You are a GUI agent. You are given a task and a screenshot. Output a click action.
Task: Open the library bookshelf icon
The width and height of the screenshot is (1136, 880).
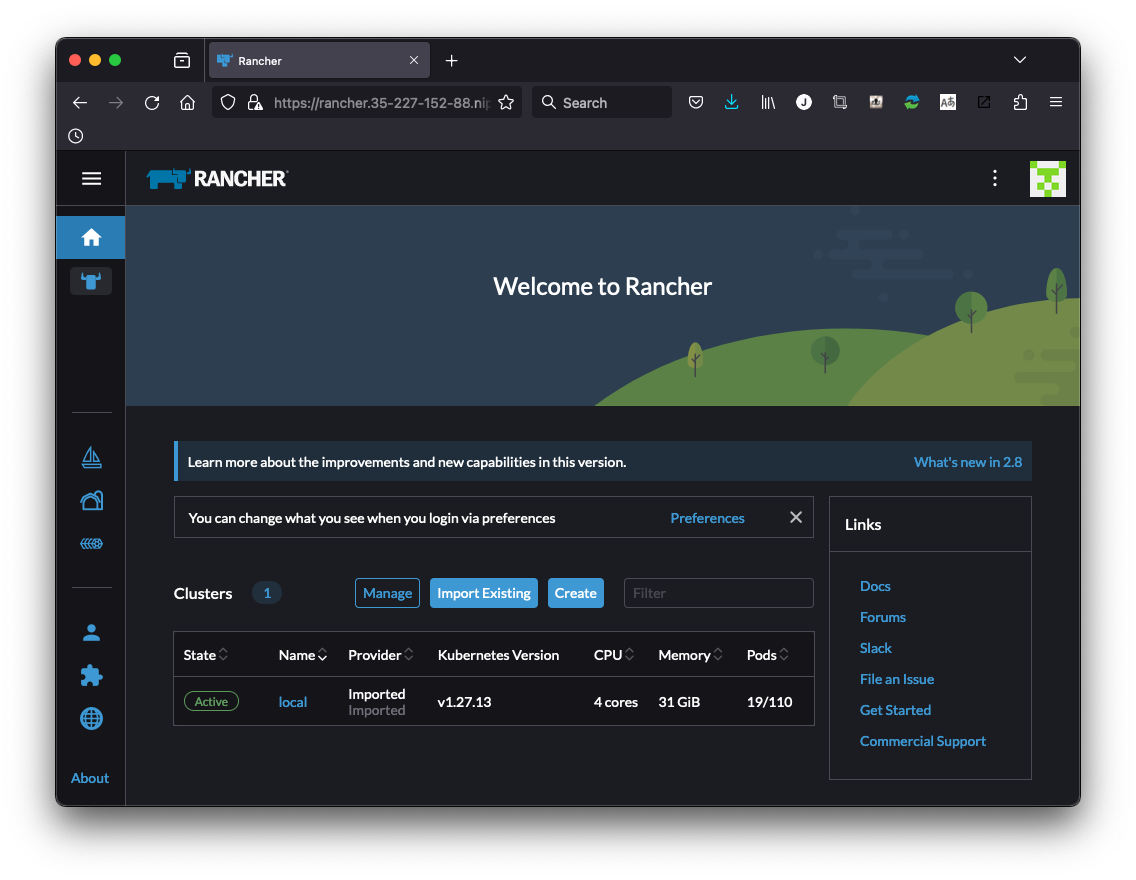[x=768, y=103]
